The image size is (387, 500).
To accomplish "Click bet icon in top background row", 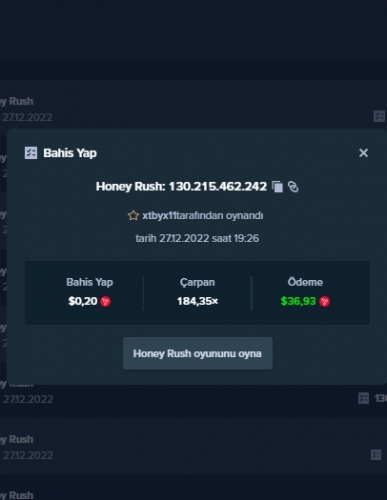I will [379, 116].
